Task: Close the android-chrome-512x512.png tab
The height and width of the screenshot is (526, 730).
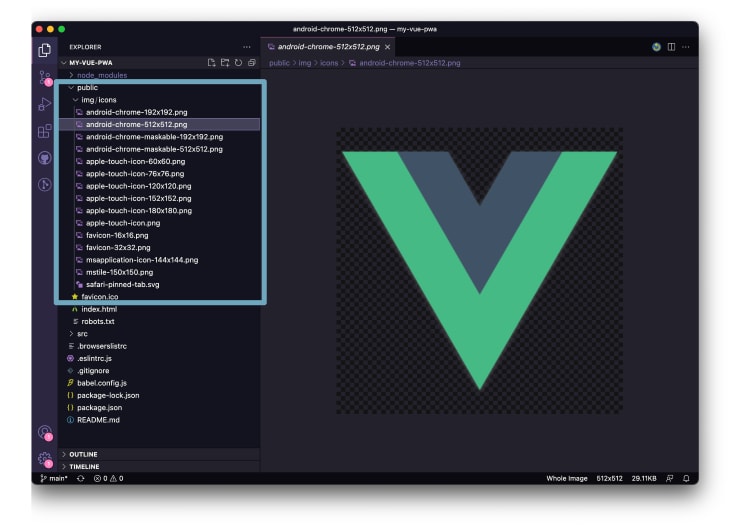Action: pyautogui.click(x=387, y=47)
